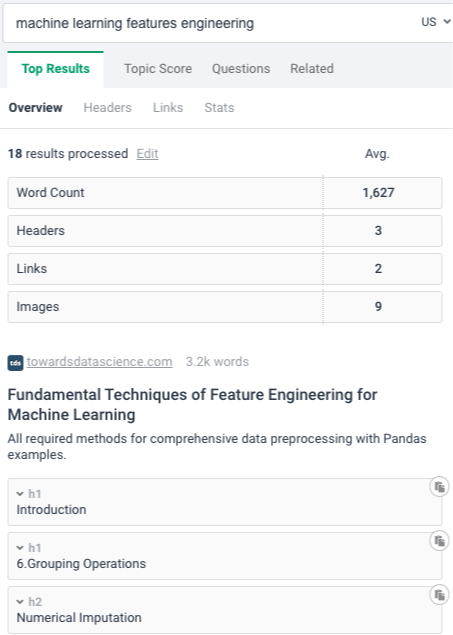Select the Top Results tab
Image resolution: width=453 pixels, height=635 pixels.
click(x=55, y=69)
